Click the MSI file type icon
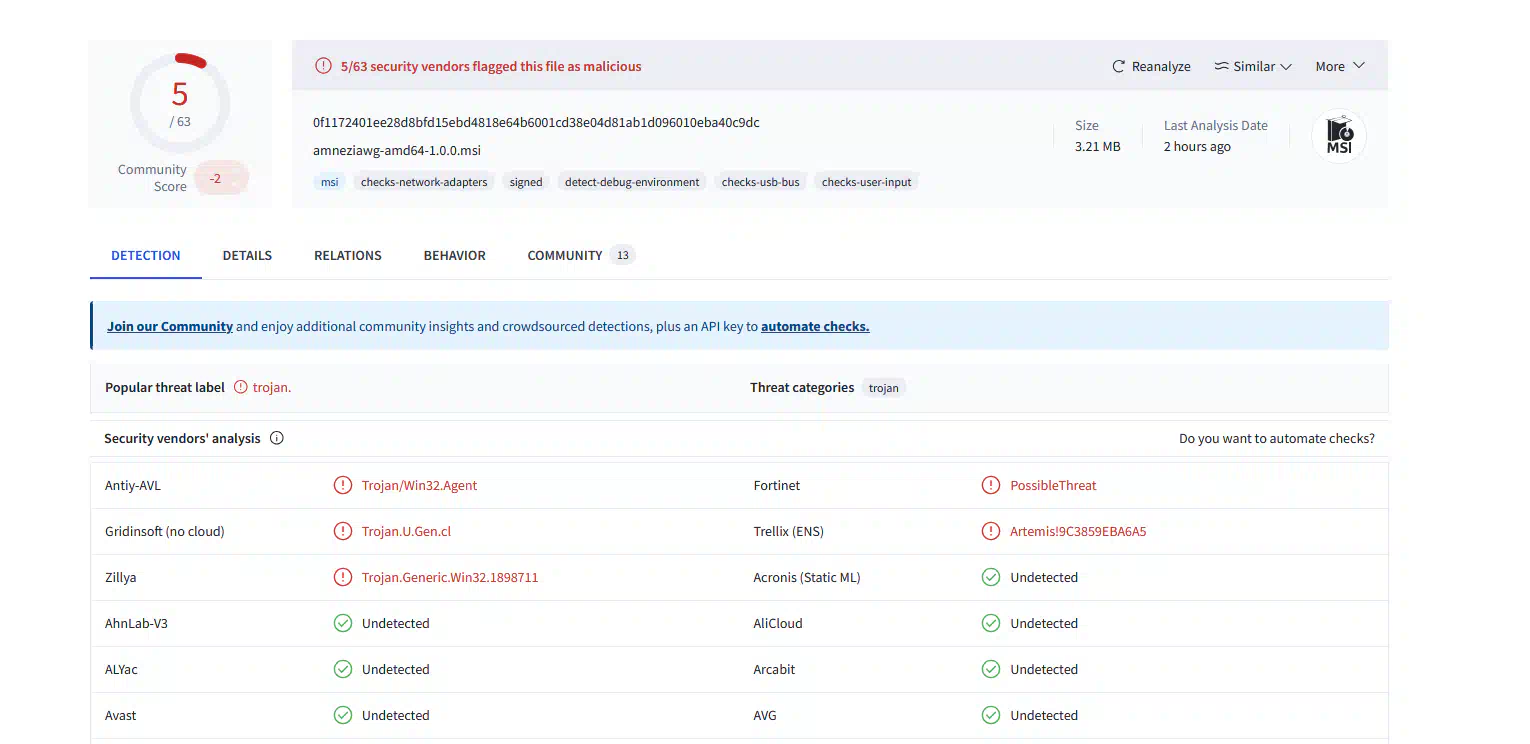 click(x=1339, y=136)
